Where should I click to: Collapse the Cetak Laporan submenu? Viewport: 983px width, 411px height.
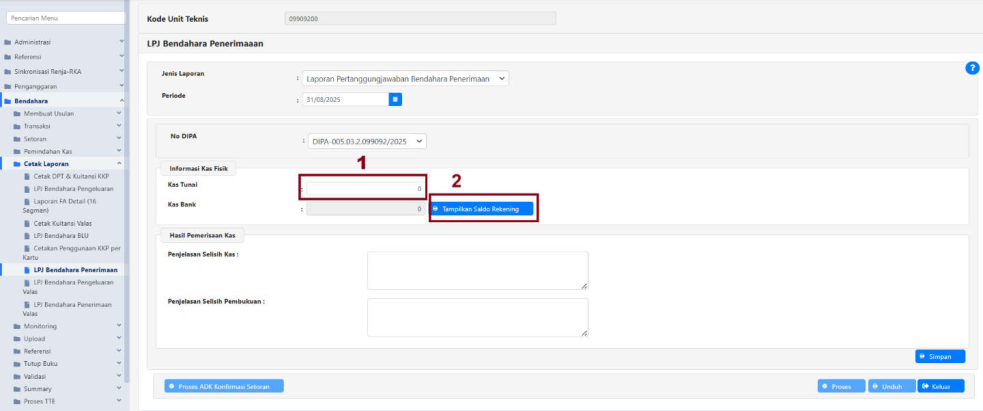point(120,163)
